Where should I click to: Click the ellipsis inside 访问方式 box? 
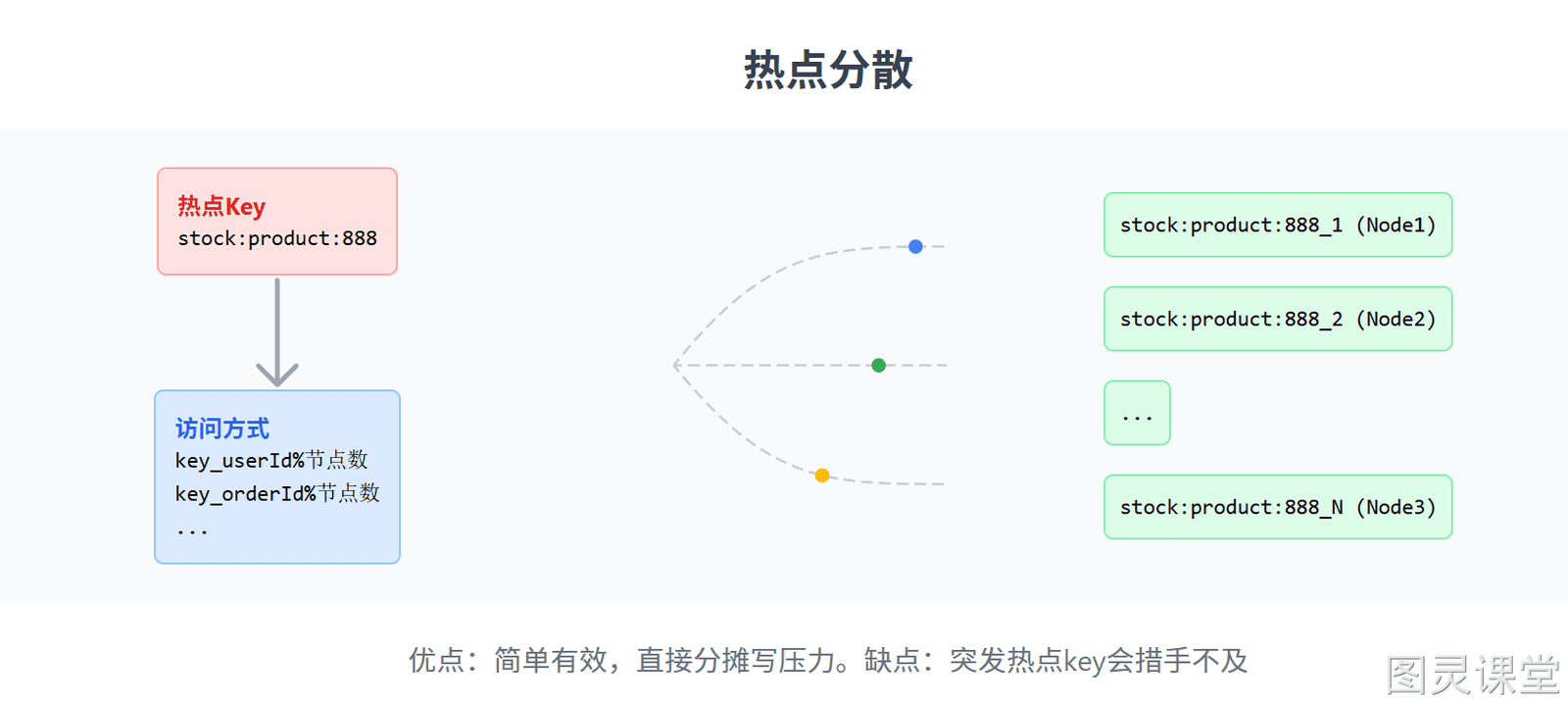point(192,531)
